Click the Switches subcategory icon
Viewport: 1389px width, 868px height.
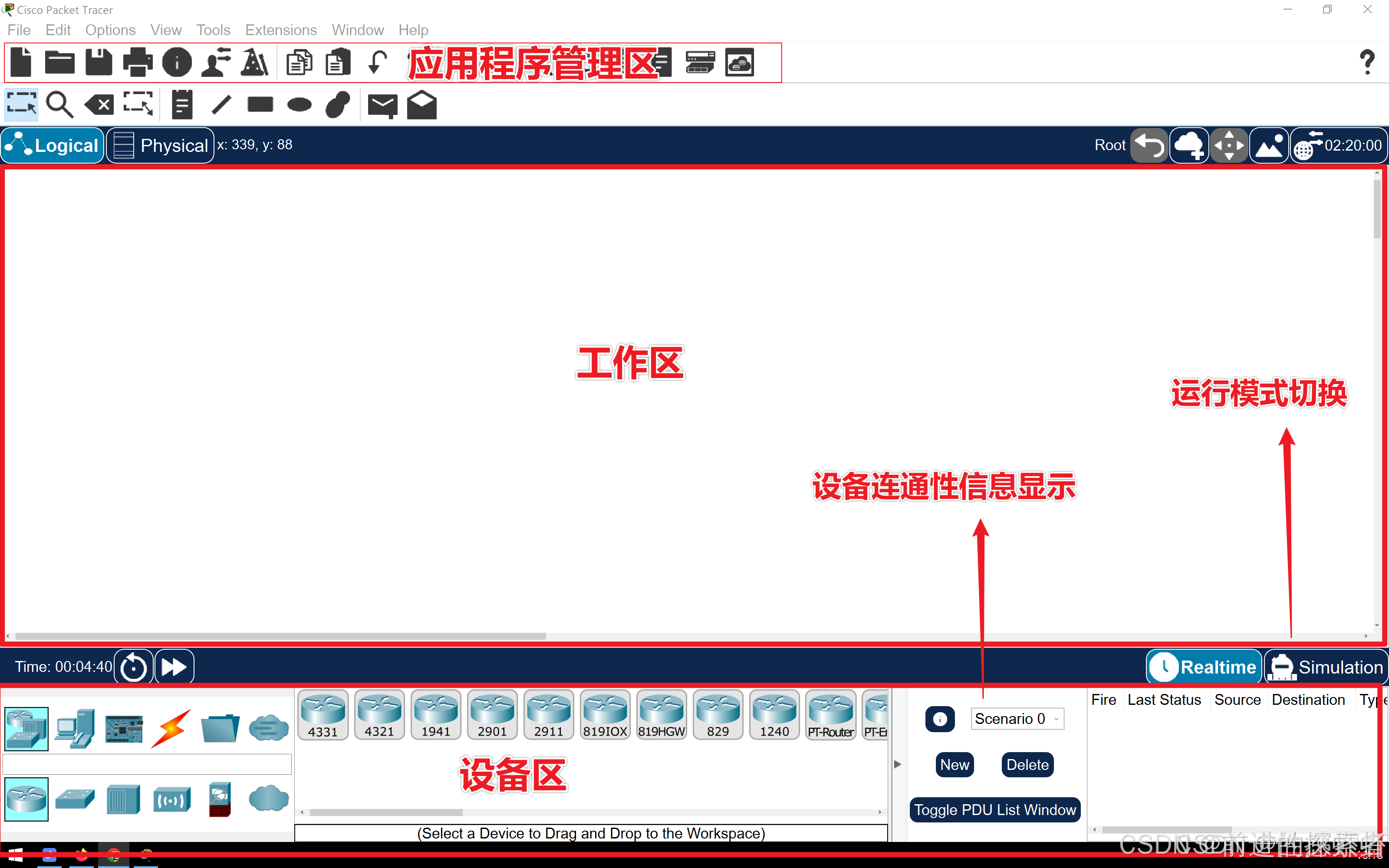pos(75,799)
